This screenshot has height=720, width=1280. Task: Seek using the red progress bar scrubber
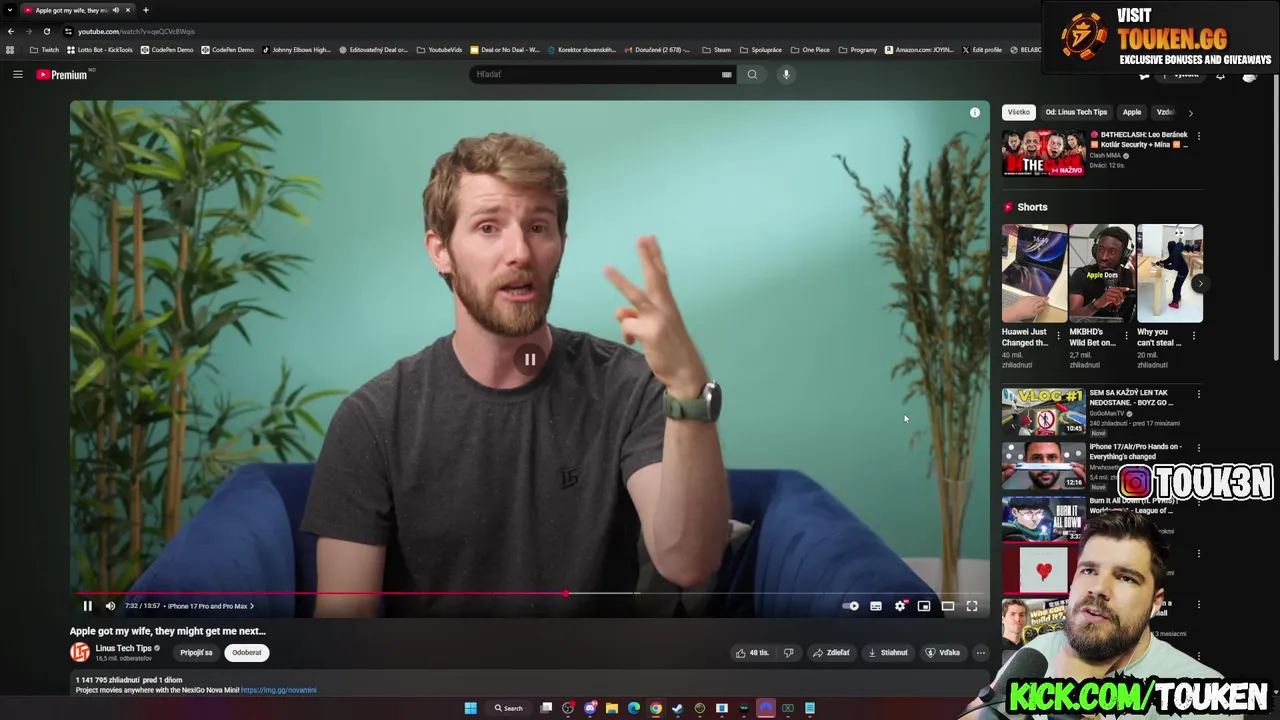pos(566,593)
